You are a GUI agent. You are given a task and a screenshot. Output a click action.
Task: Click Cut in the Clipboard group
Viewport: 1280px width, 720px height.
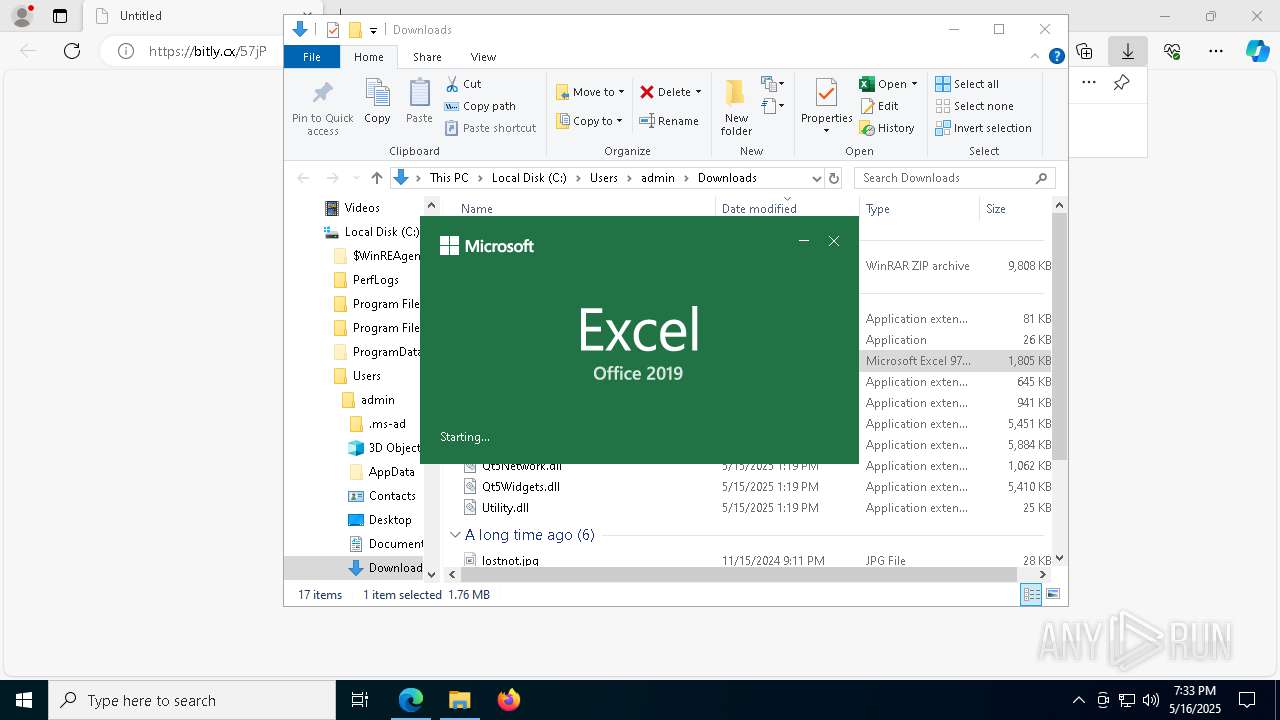[463, 84]
